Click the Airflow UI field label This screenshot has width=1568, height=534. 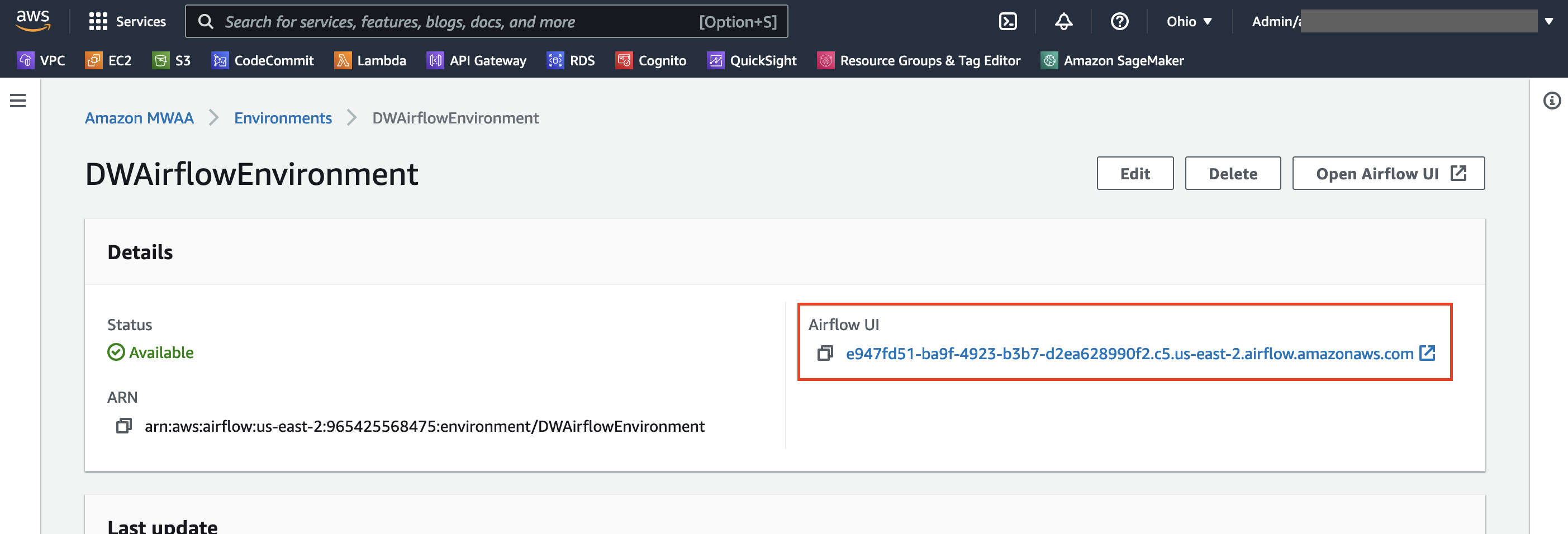tap(844, 324)
